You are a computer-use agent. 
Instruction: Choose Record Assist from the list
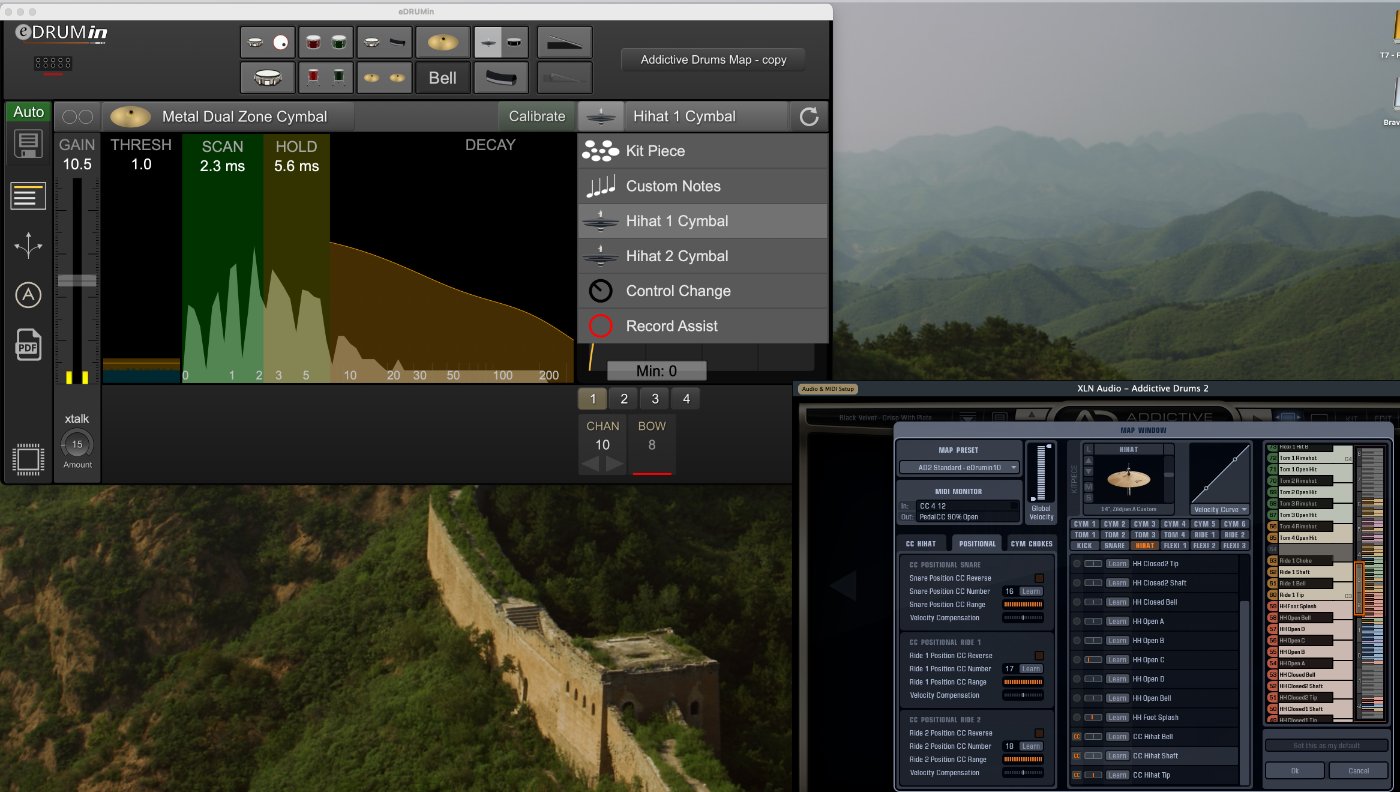703,326
